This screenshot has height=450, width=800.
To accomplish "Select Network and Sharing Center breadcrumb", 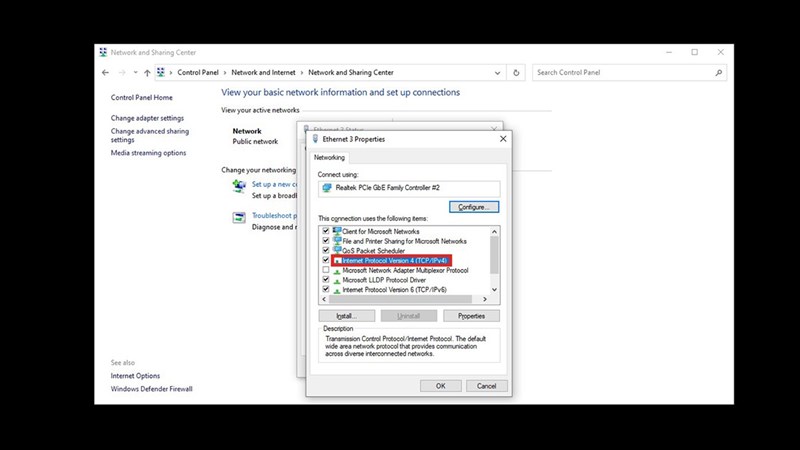I will point(351,72).
